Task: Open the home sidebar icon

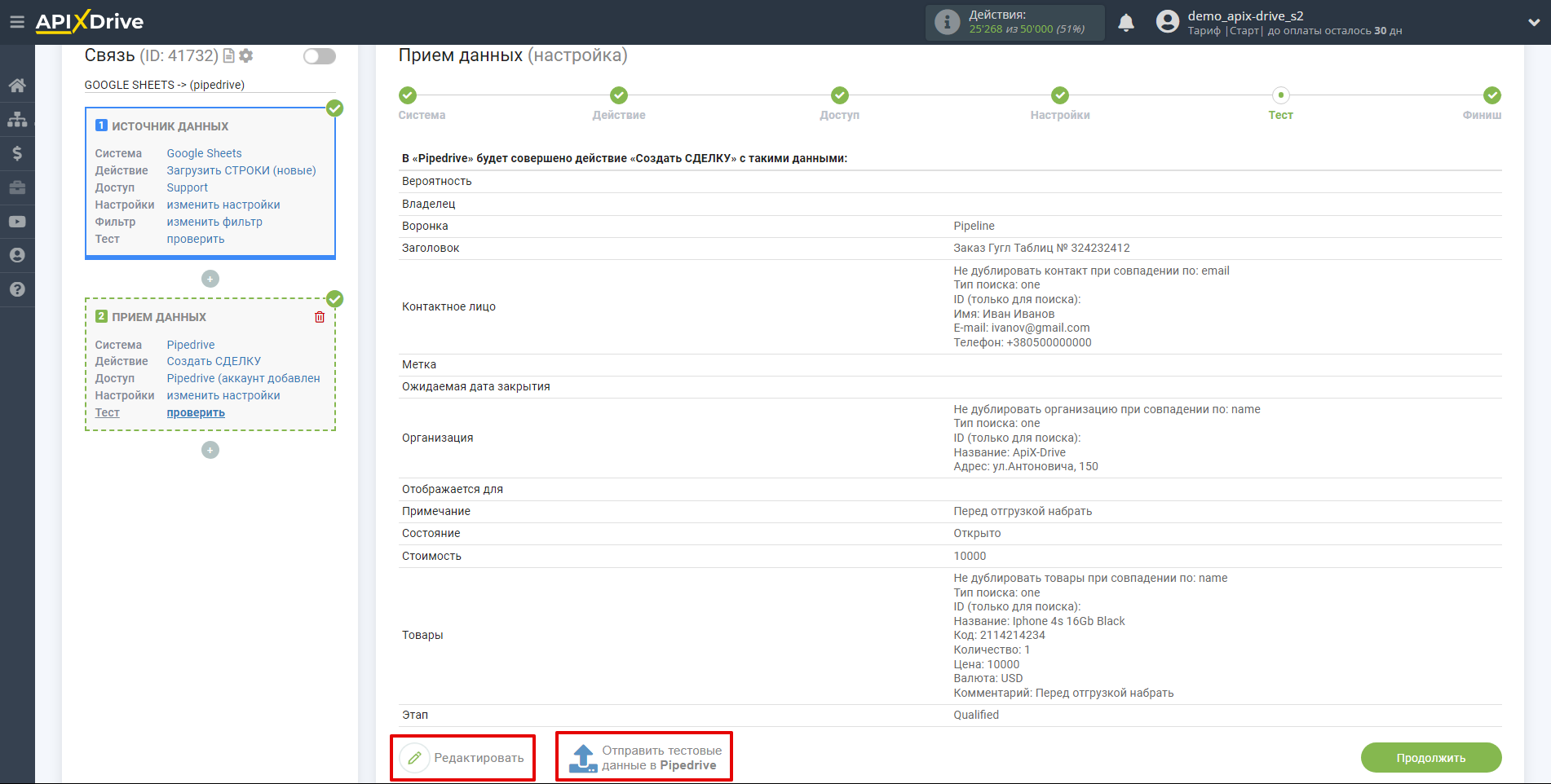Action: (17, 86)
